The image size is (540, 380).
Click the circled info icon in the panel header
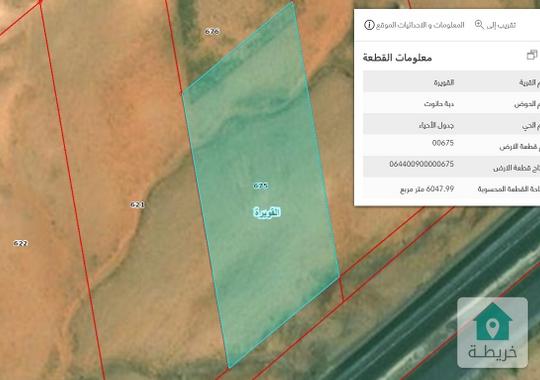pos(369,25)
